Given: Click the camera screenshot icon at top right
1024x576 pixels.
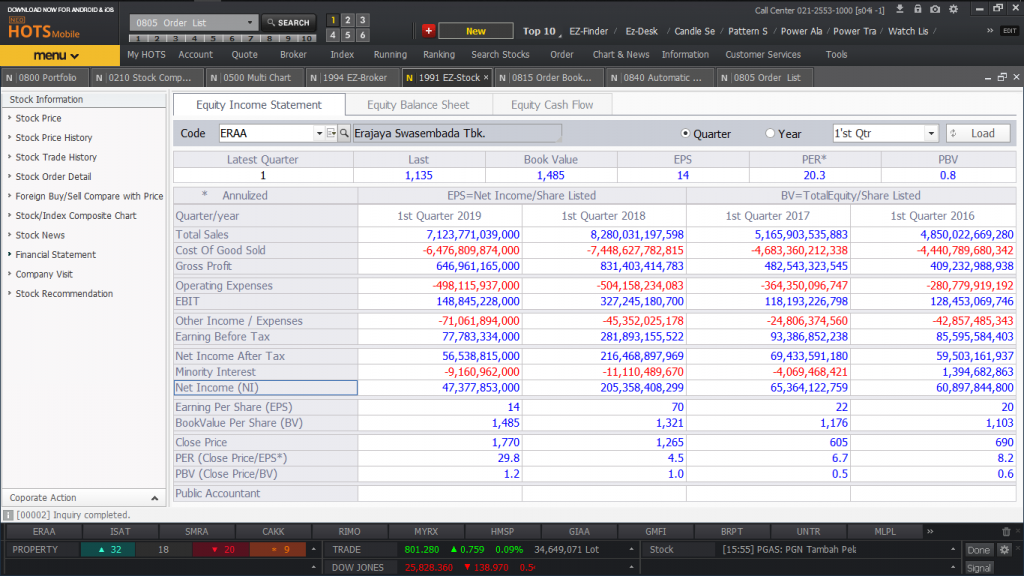Looking at the screenshot, I should (934, 9).
